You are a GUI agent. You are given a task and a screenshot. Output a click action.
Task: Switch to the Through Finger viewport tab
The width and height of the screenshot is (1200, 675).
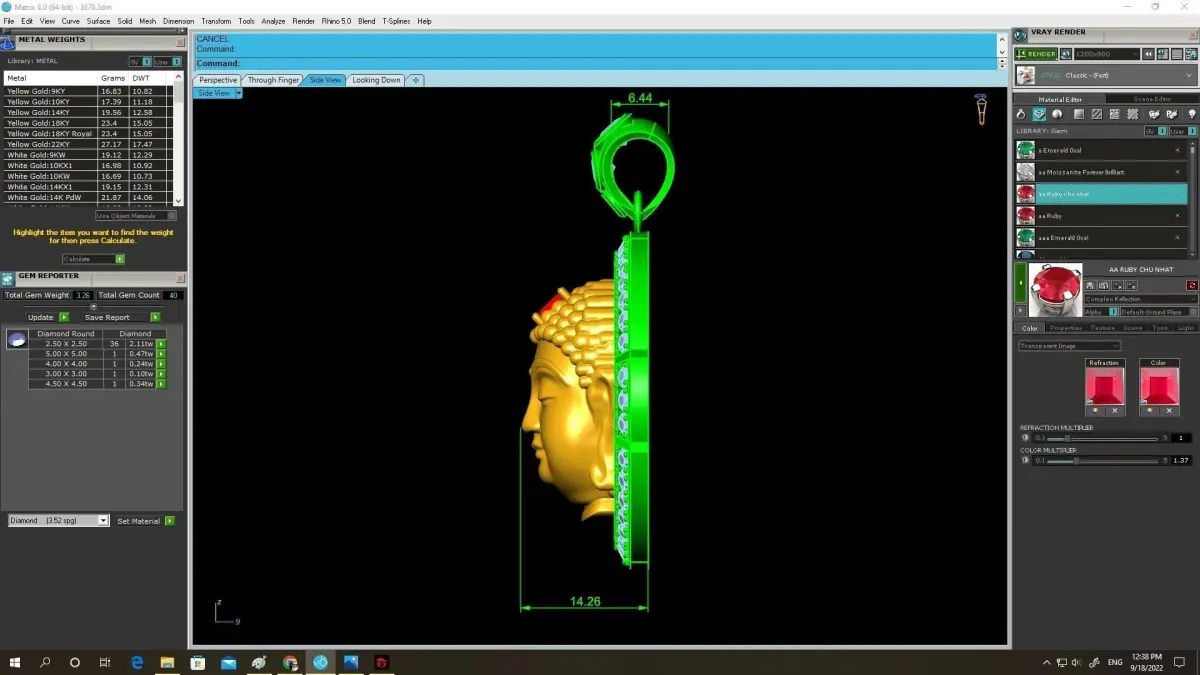click(273, 80)
